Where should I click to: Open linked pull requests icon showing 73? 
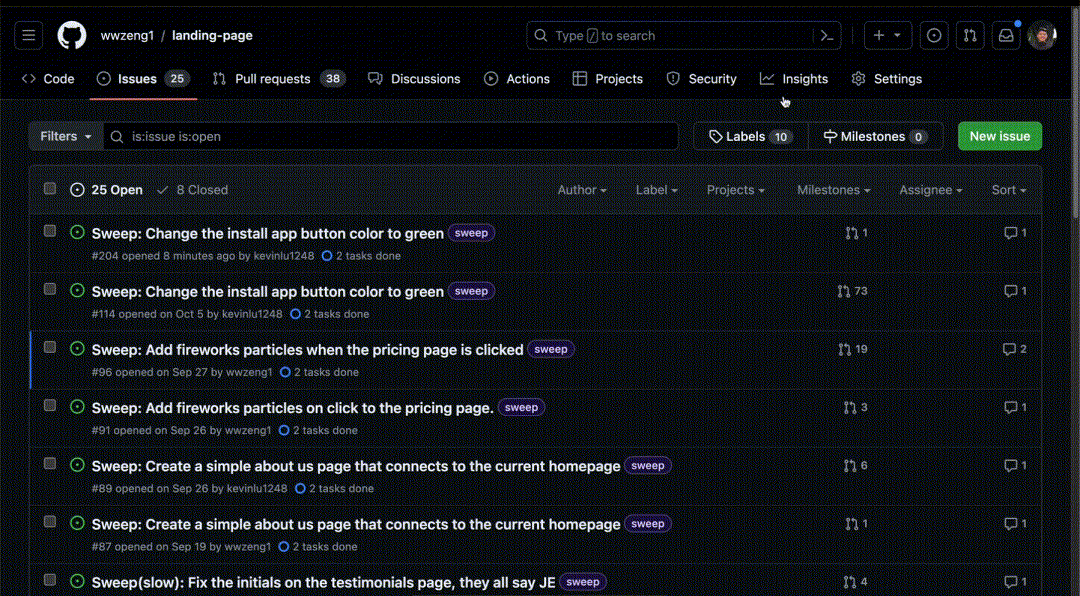(852, 291)
